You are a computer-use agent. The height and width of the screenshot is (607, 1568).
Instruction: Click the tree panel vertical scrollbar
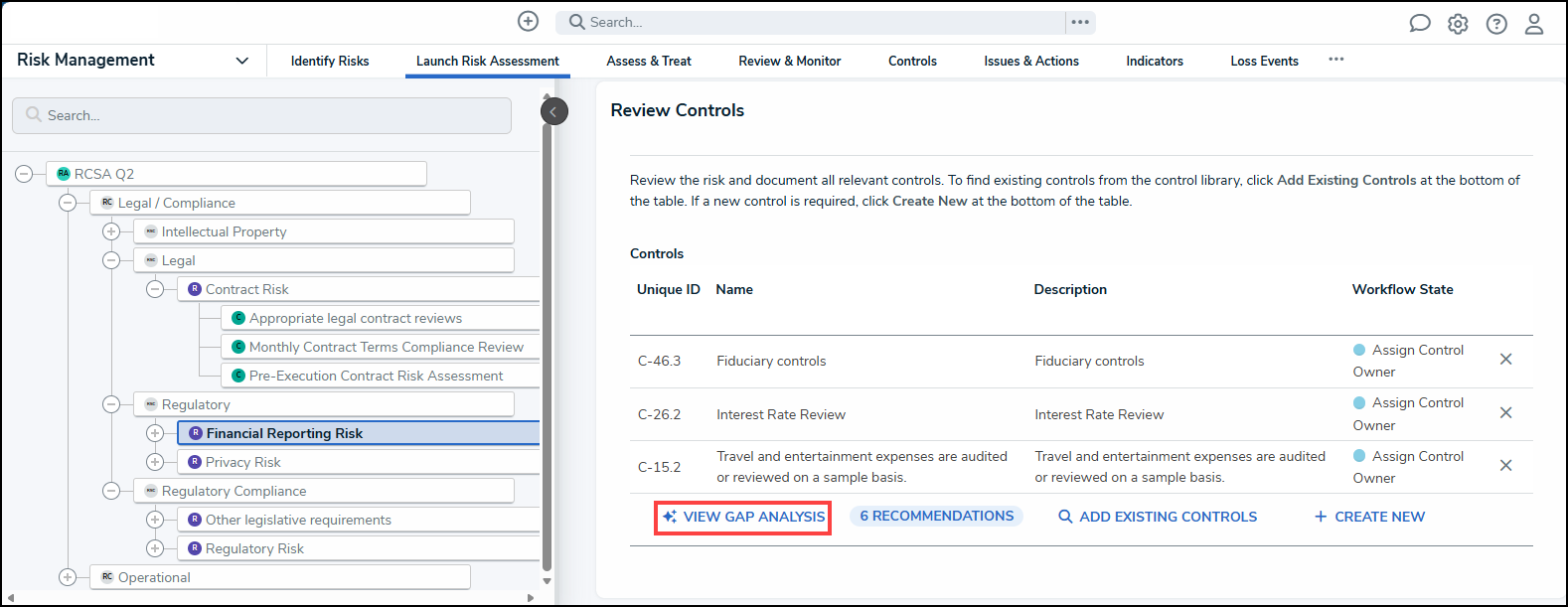coord(547,348)
